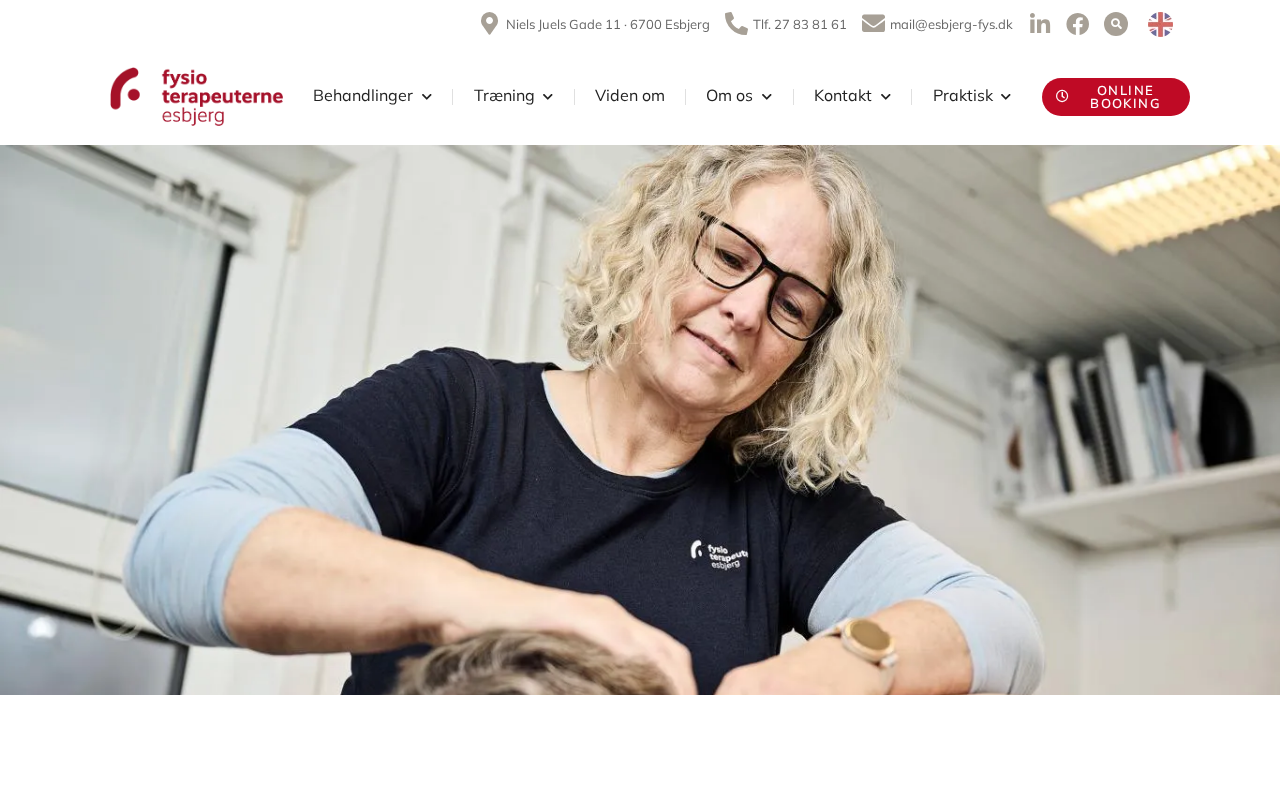The image size is (1280, 800).
Task: Switch language via the UK flag
Action: click(x=1160, y=24)
